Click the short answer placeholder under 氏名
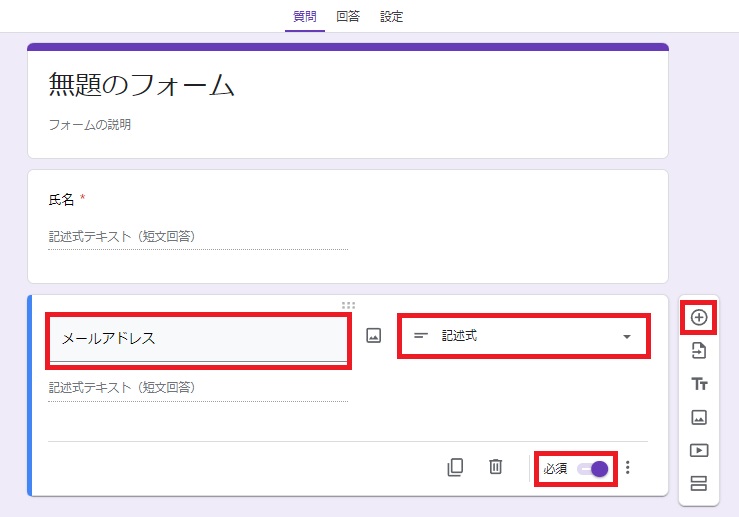Screen dimensions: 739x517 click(x=198, y=237)
